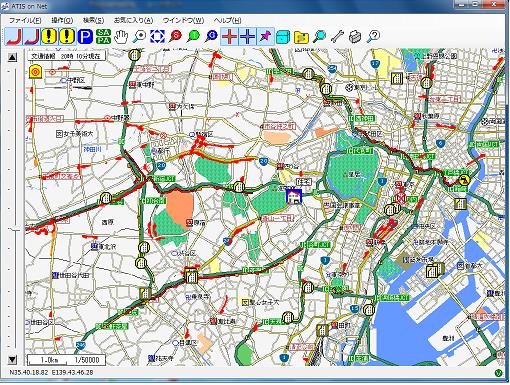Click the red S start-point pin
The height and width of the screenshot is (385, 510).
175,36
